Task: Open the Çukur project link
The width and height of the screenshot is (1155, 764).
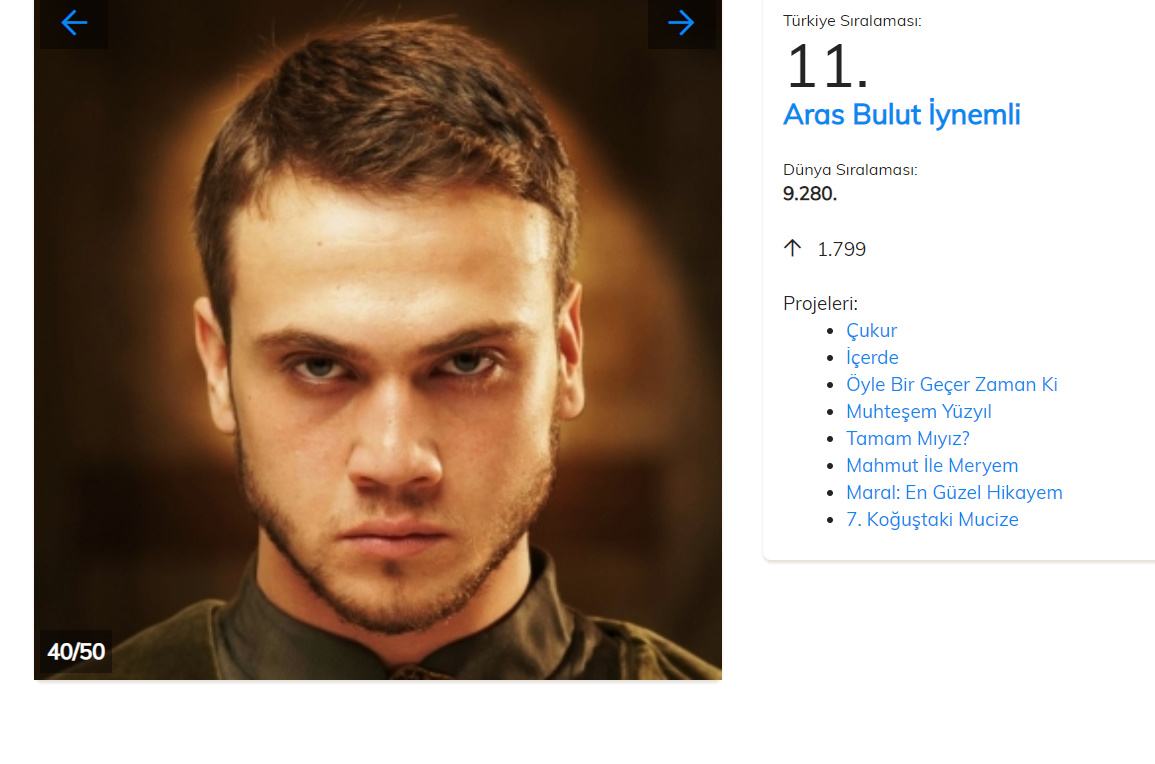Action: pos(871,331)
